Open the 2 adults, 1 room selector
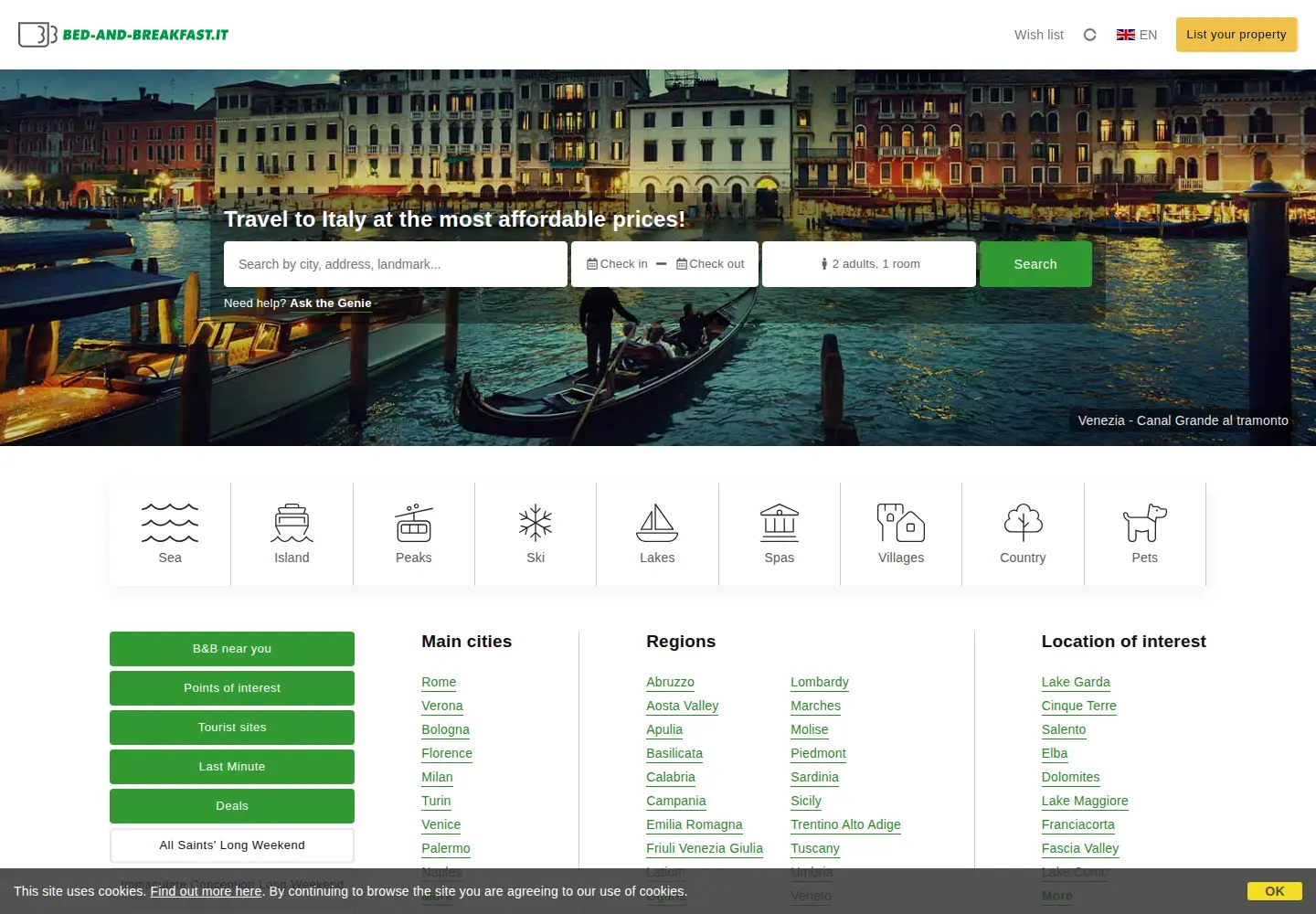Screen dimensions: 1316x914 [869, 264]
